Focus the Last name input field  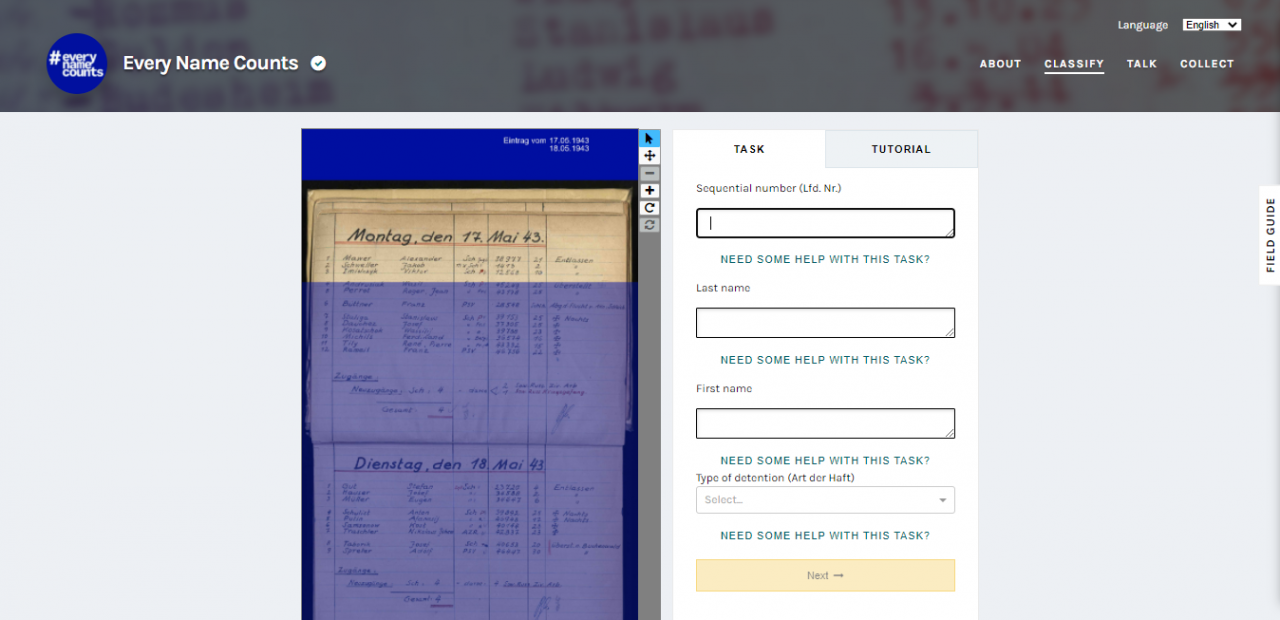click(825, 323)
